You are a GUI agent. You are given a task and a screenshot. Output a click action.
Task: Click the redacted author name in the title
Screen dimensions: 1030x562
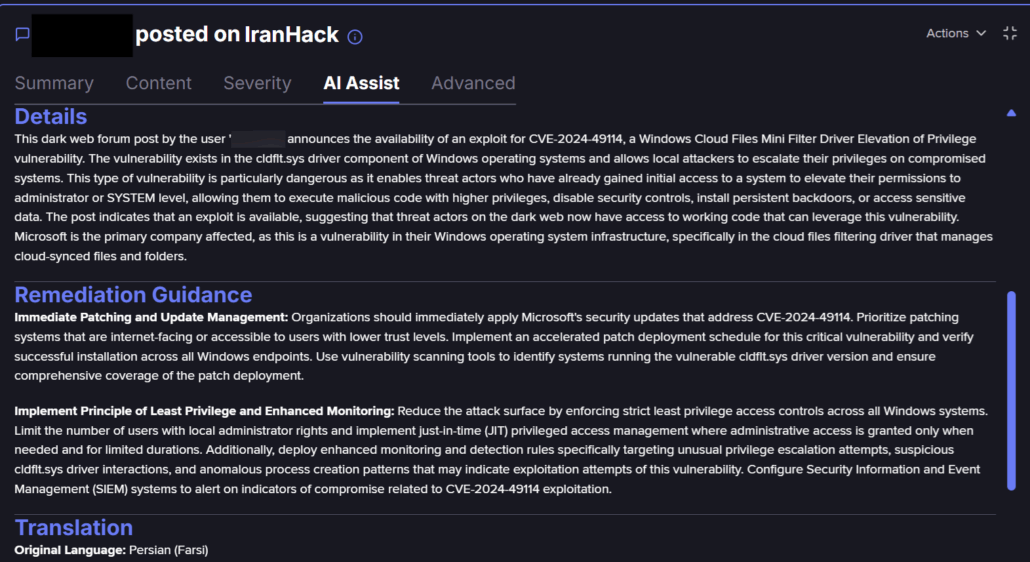click(82, 35)
